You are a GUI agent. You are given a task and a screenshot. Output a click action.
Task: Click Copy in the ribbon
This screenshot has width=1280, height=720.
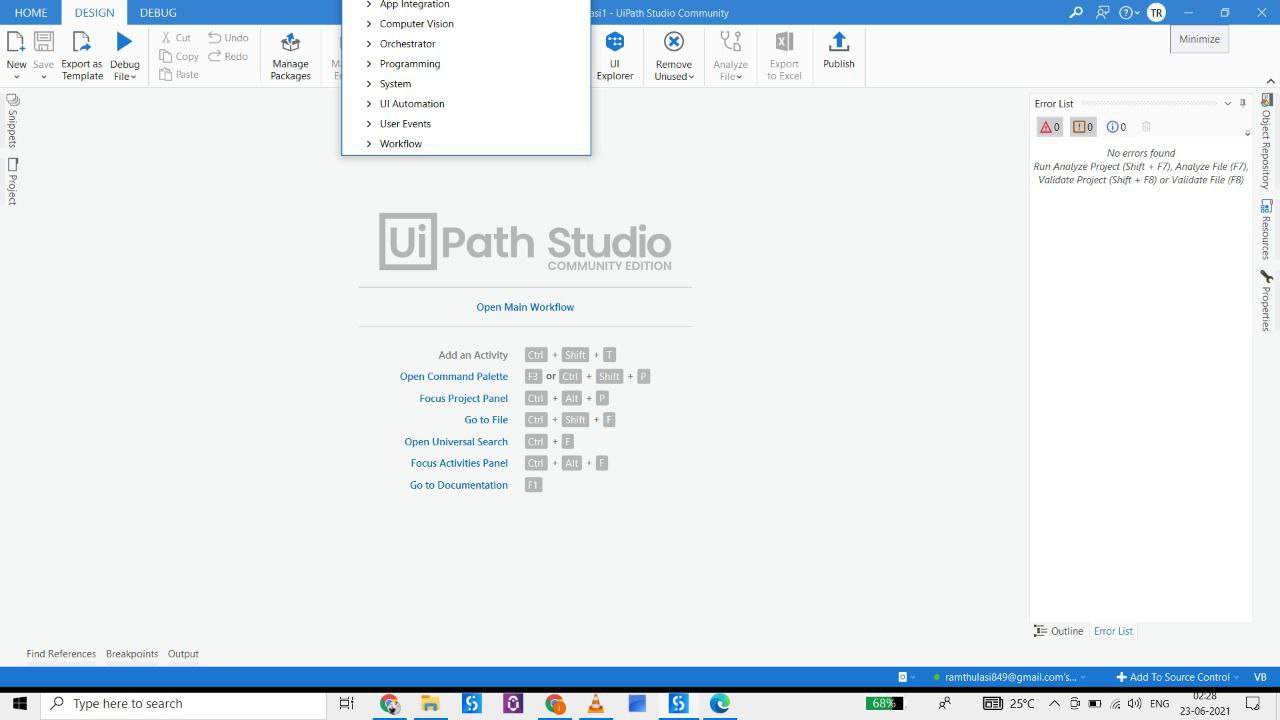pyautogui.click(x=179, y=56)
